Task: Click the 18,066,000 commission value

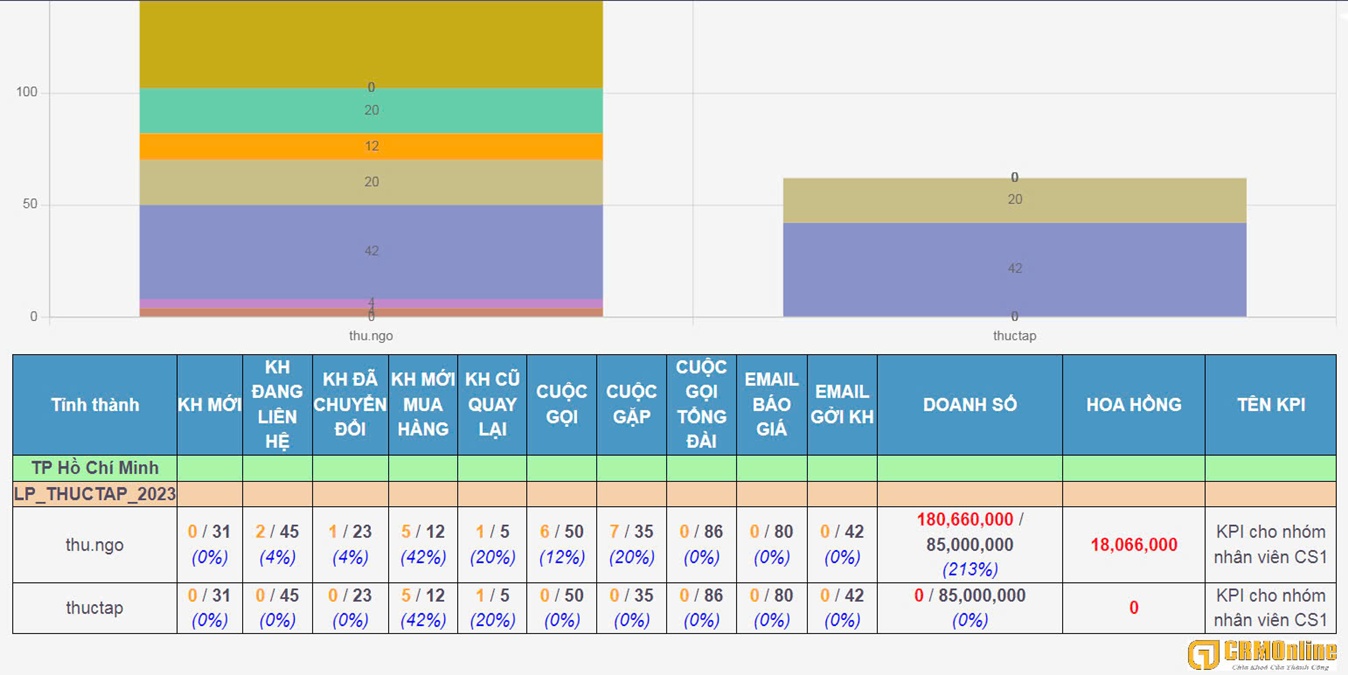Action: pyautogui.click(x=1133, y=545)
